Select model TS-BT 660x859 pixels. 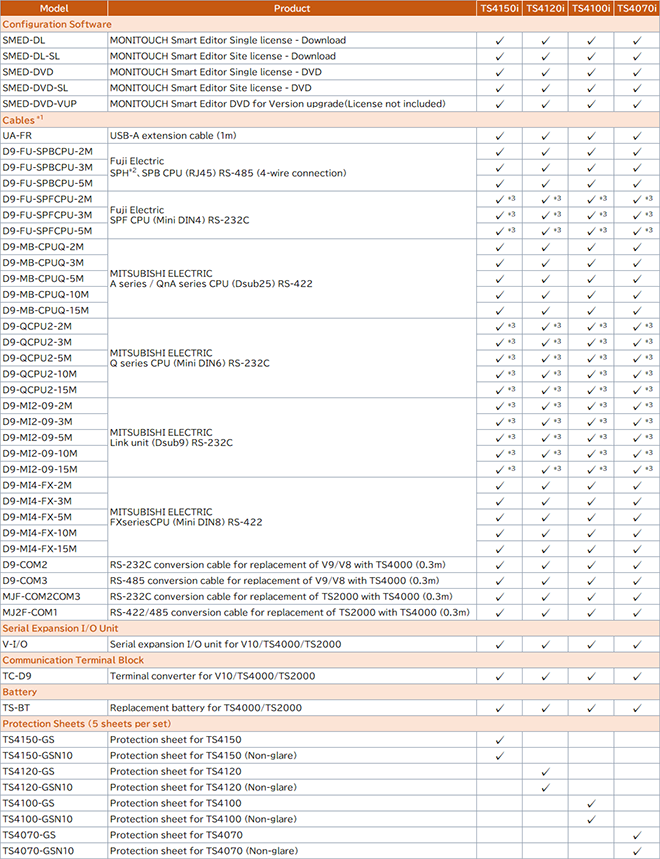16,708
